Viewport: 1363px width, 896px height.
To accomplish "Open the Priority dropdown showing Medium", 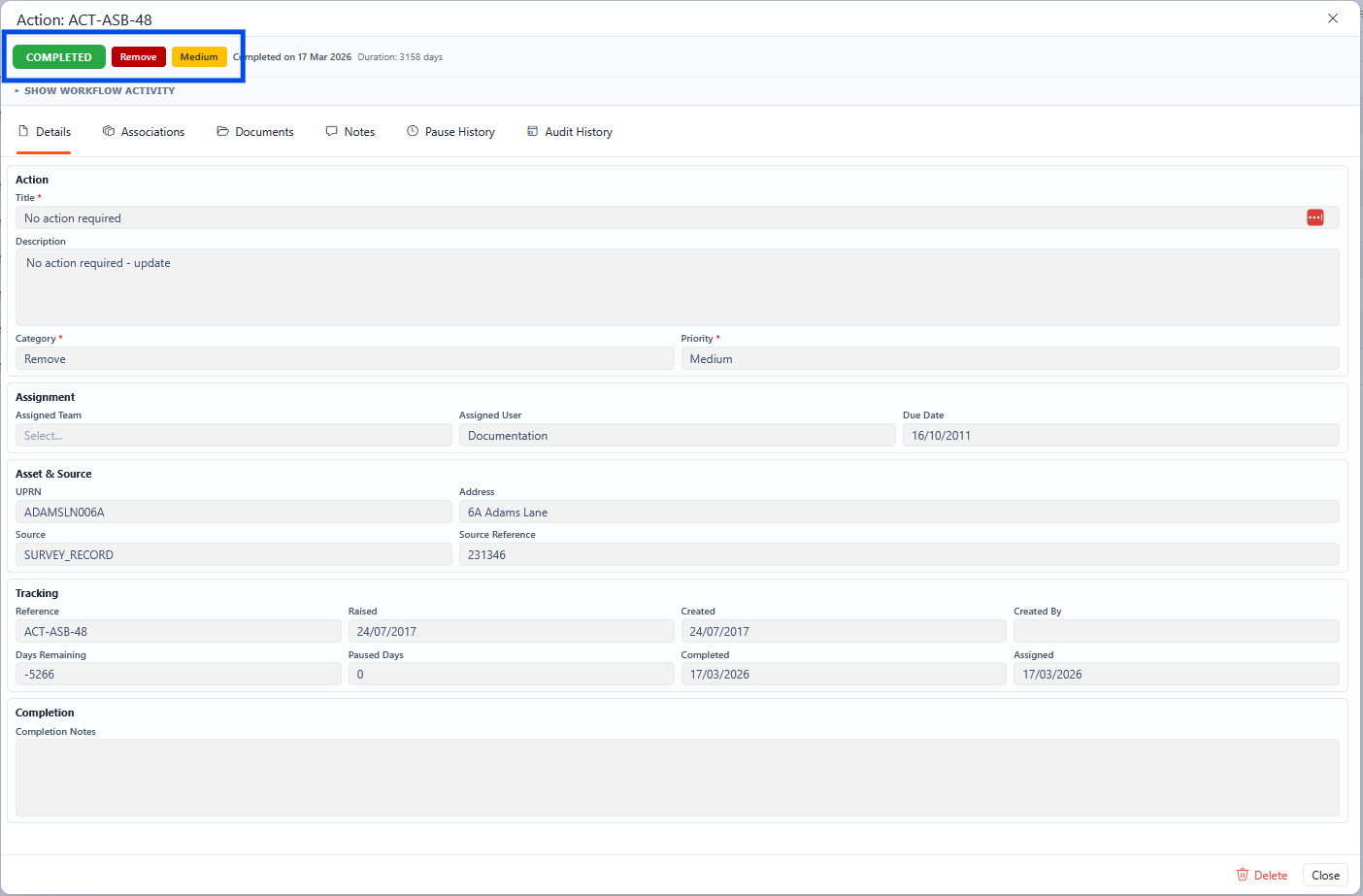I will [x=1010, y=359].
